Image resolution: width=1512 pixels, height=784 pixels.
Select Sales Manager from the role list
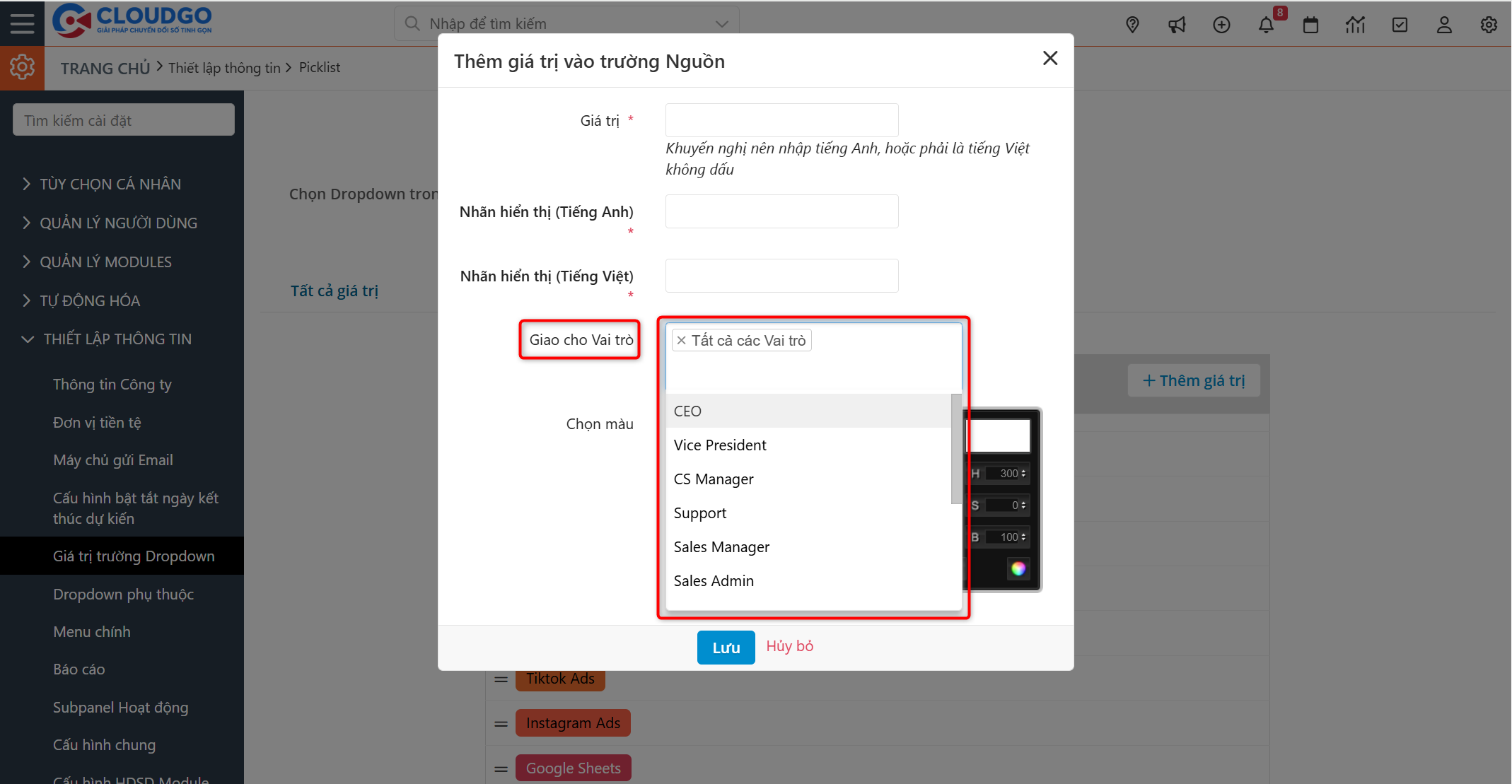coord(721,546)
